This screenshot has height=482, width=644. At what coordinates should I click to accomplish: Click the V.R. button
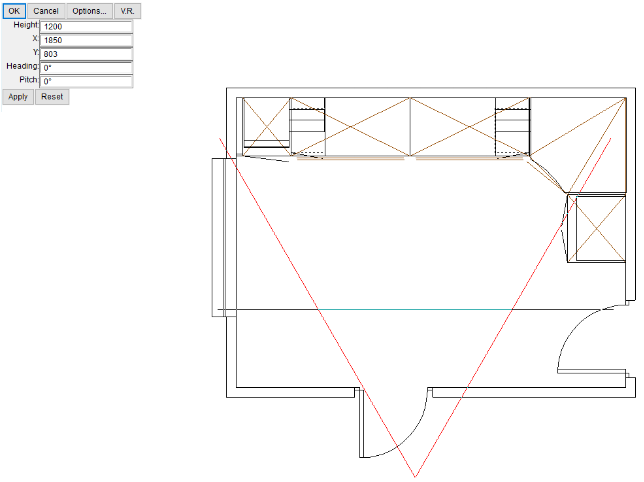coord(127,11)
